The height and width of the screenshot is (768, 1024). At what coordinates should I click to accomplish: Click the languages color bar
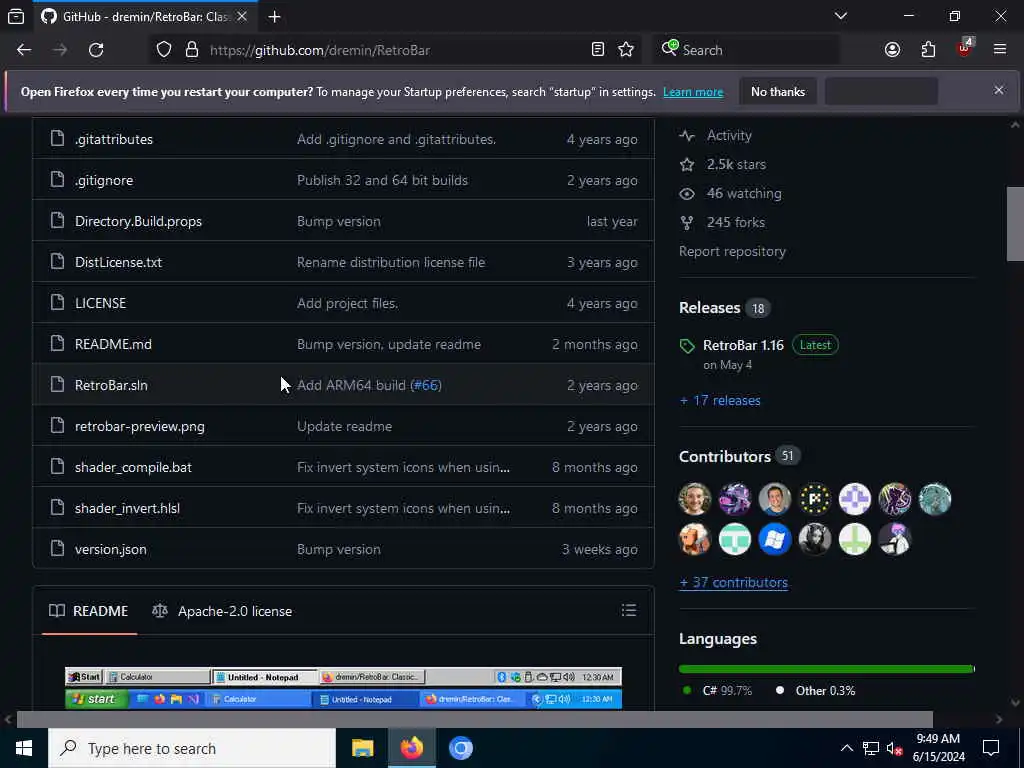pos(827,669)
